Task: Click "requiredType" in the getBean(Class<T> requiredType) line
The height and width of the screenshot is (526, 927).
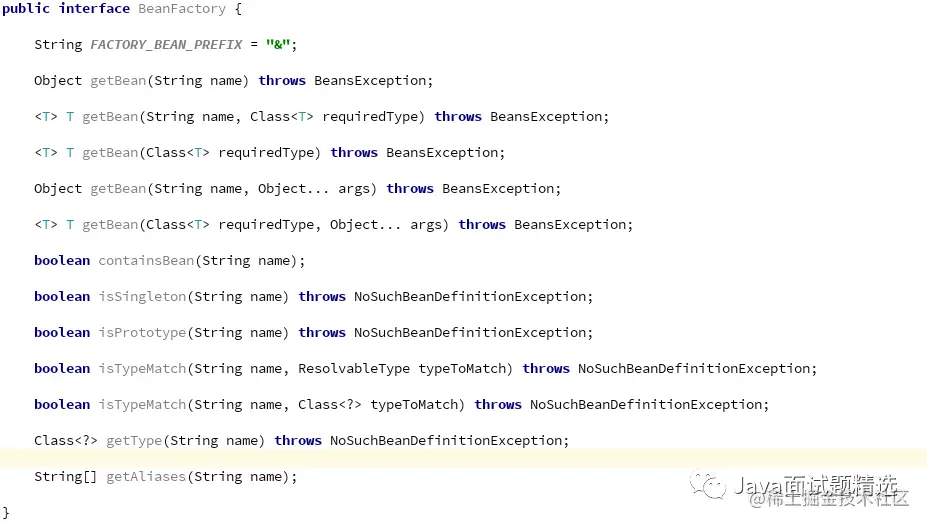Action: point(266,153)
